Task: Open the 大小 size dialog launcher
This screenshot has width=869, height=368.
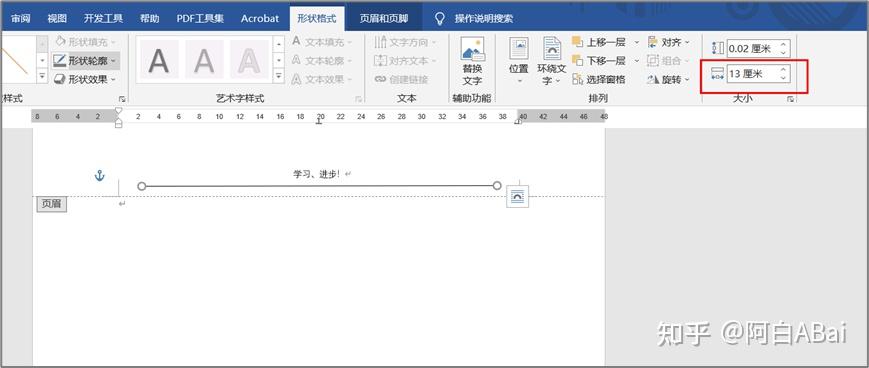Action: click(791, 99)
